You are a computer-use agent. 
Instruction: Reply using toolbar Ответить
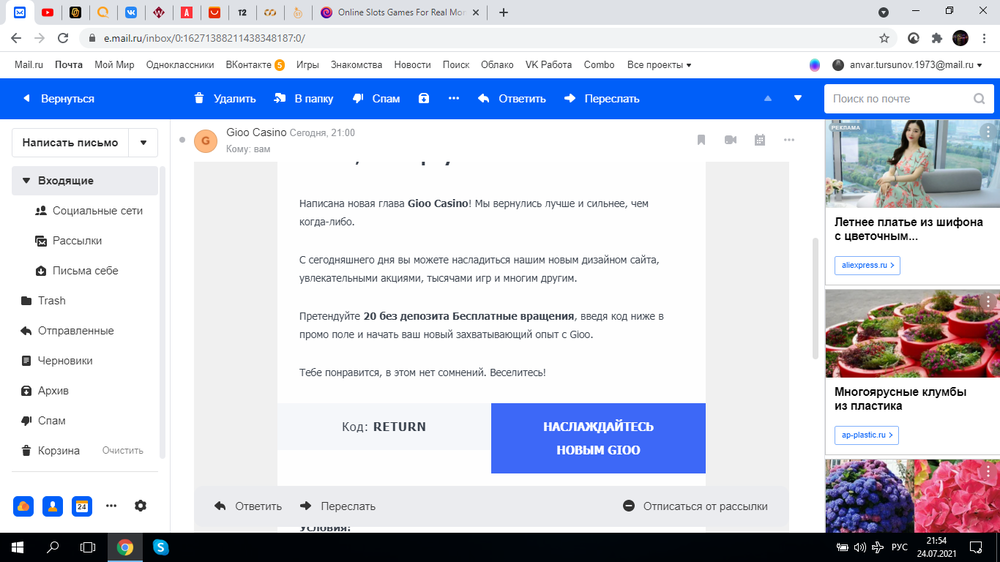pos(511,99)
